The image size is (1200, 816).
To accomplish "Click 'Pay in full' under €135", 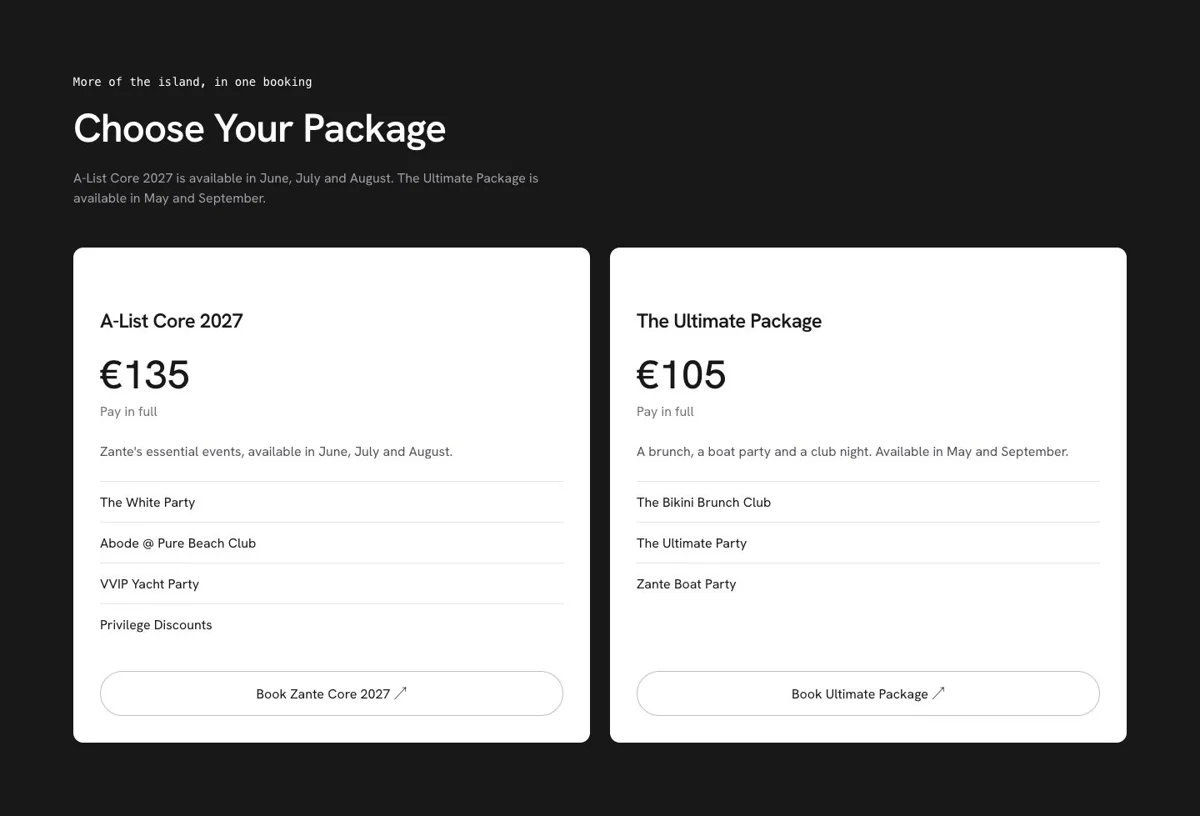I will coord(128,411).
